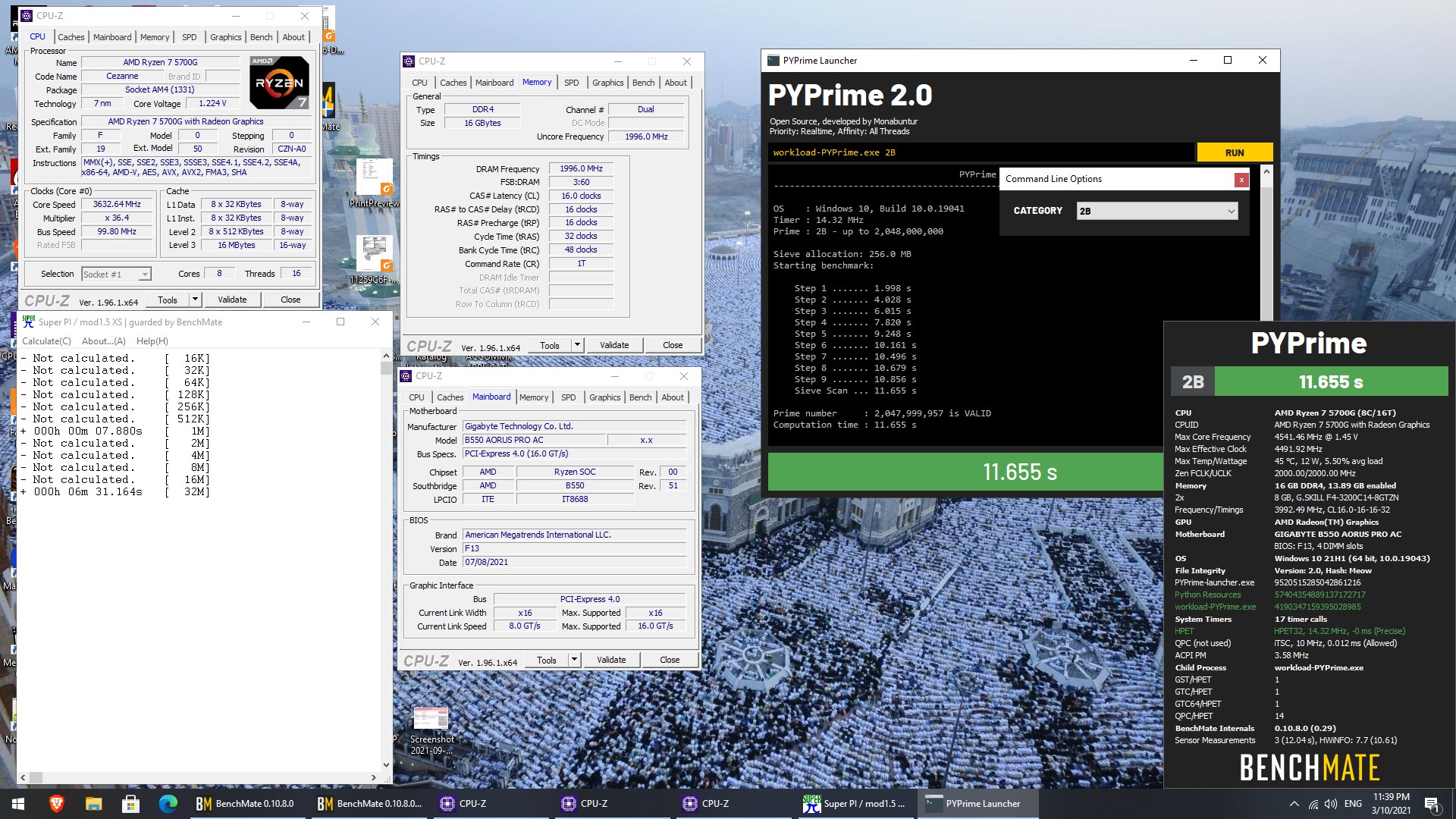
Task: Open Screenshot 2021-09 desktop file
Action: click(431, 731)
